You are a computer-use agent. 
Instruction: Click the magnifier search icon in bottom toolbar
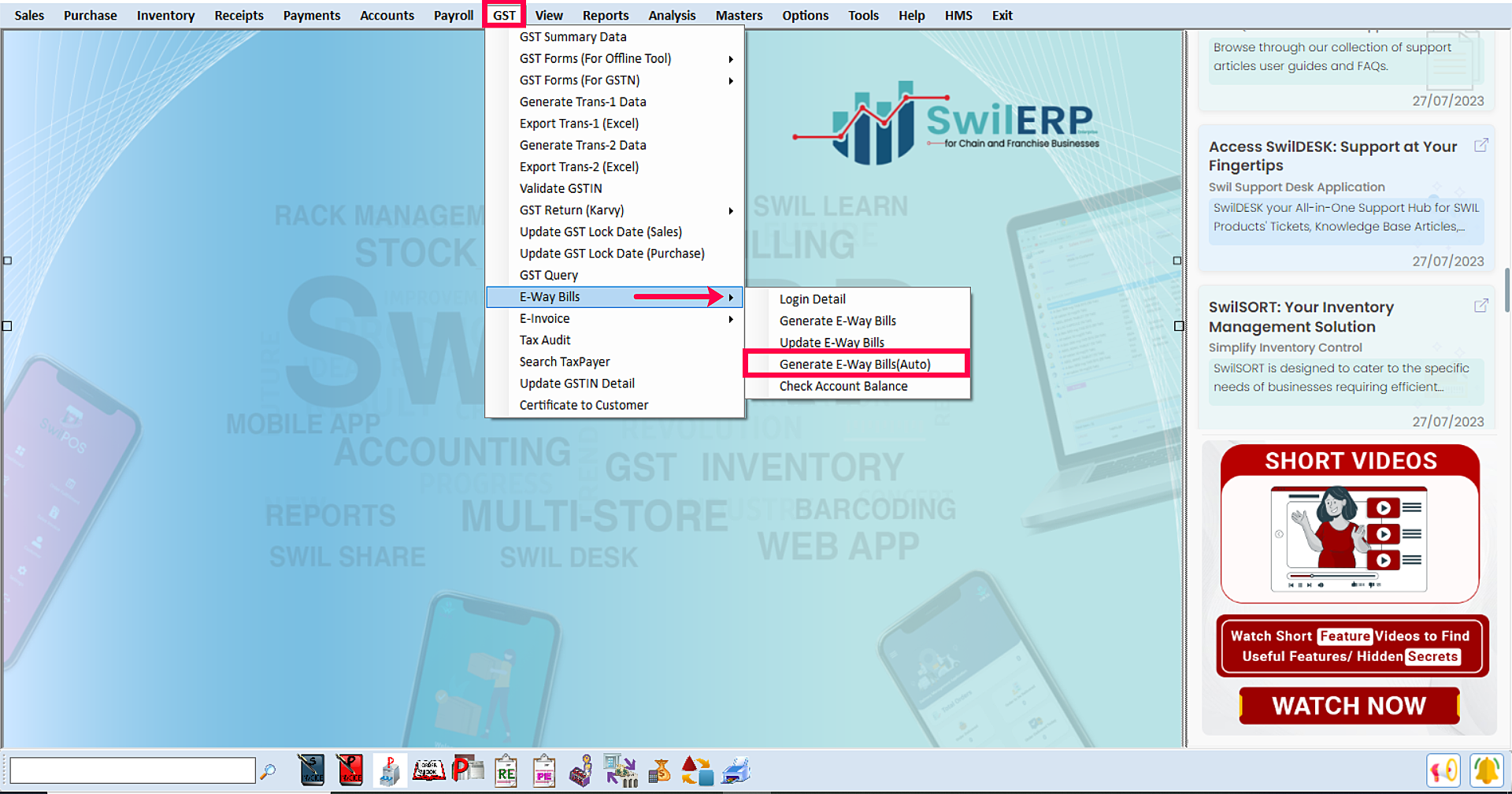(269, 771)
